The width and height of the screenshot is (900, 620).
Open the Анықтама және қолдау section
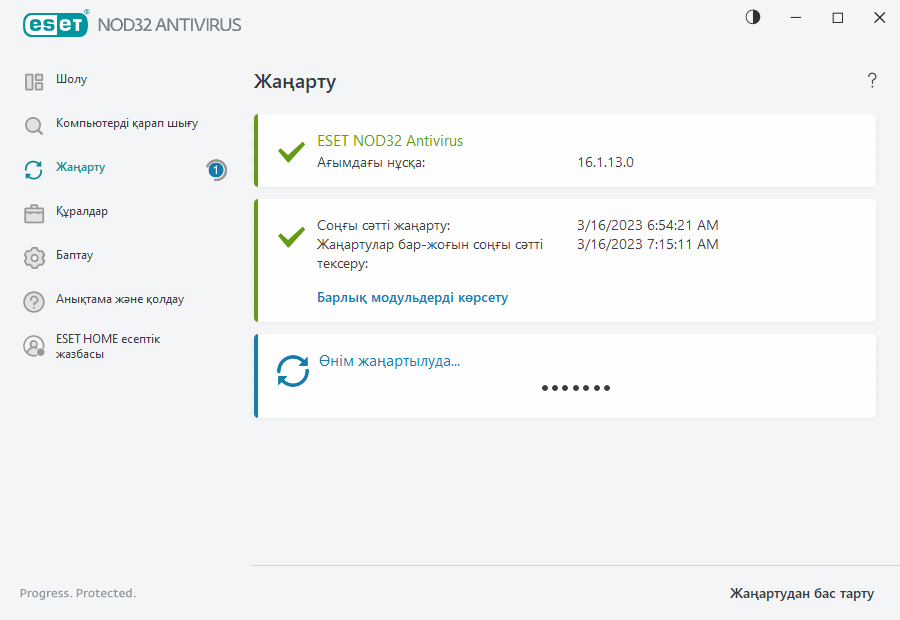(119, 299)
